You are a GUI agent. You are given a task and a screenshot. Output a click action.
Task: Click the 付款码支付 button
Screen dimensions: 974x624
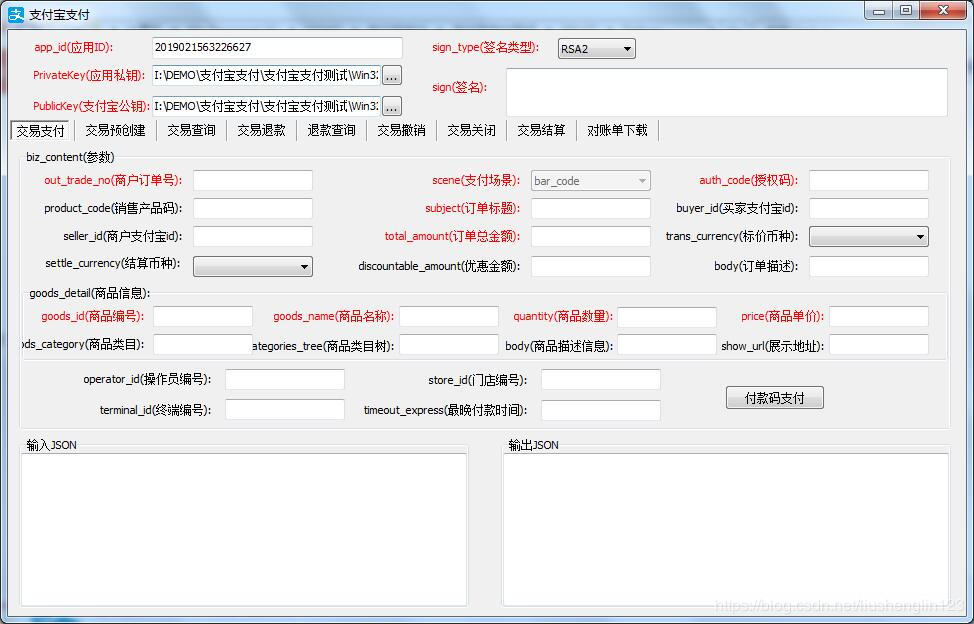775,398
